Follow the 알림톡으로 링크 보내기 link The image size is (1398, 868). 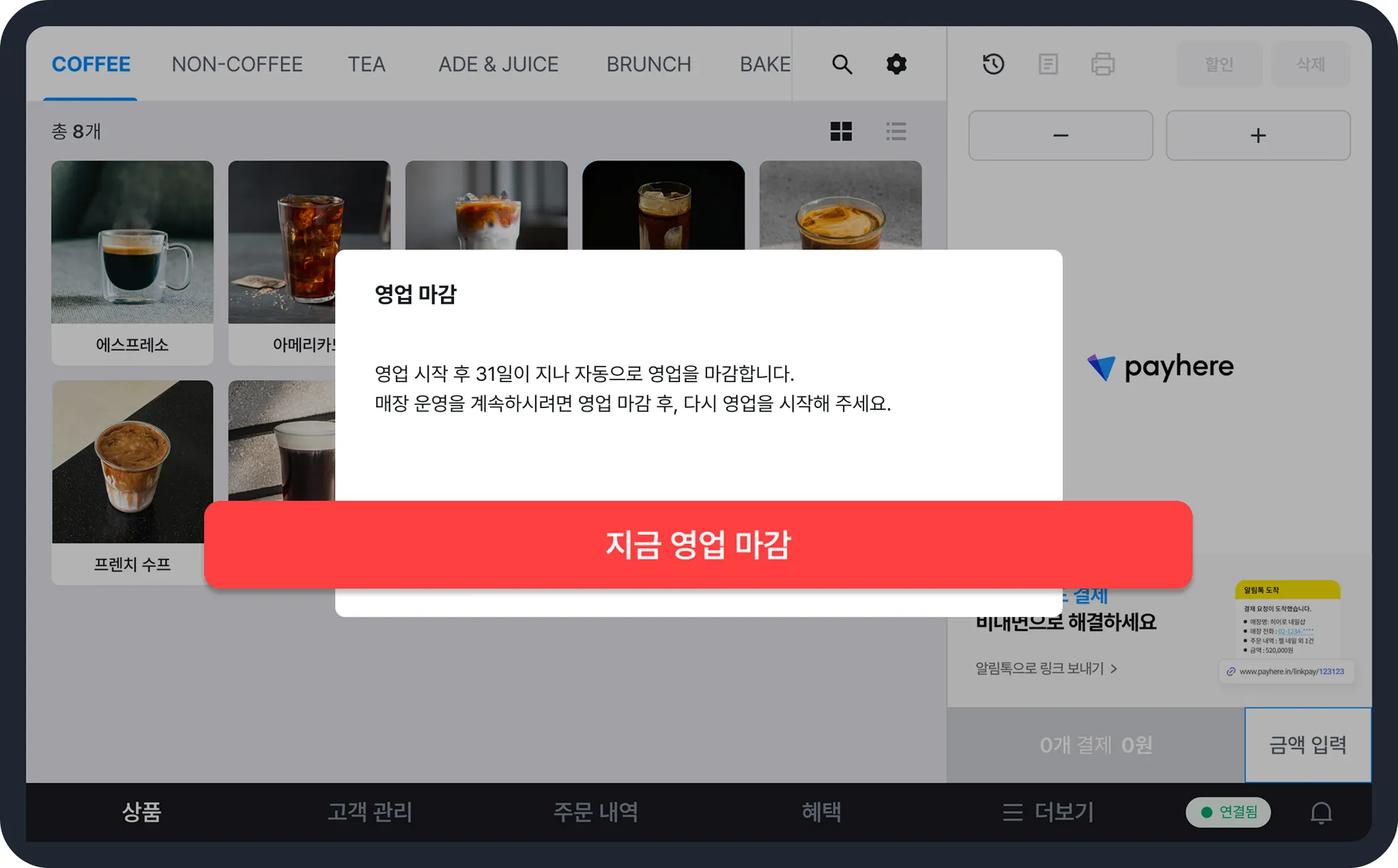click(1046, 668)
